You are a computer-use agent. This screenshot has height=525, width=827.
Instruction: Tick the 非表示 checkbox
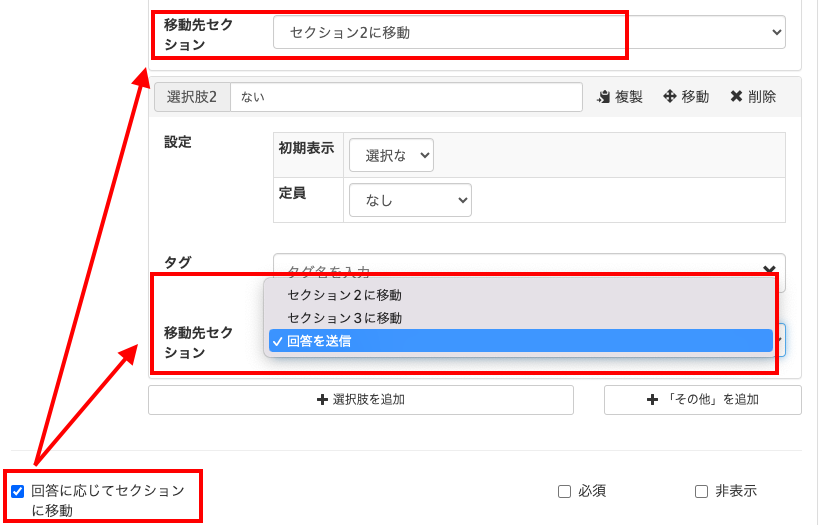pos(701,491)
